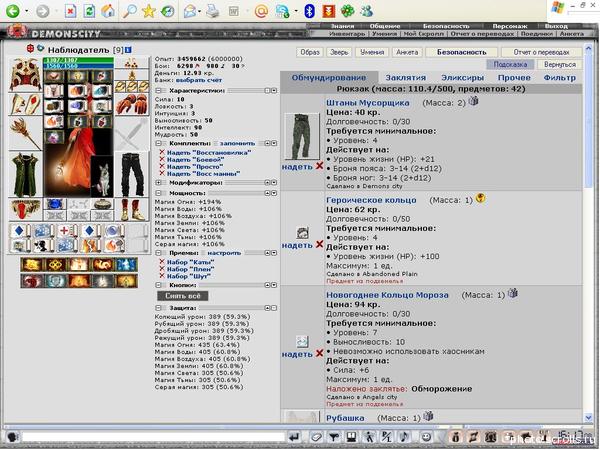Click the Вернуться button
The width and height of the screenshot is (600, 450).
pos(560,64)
